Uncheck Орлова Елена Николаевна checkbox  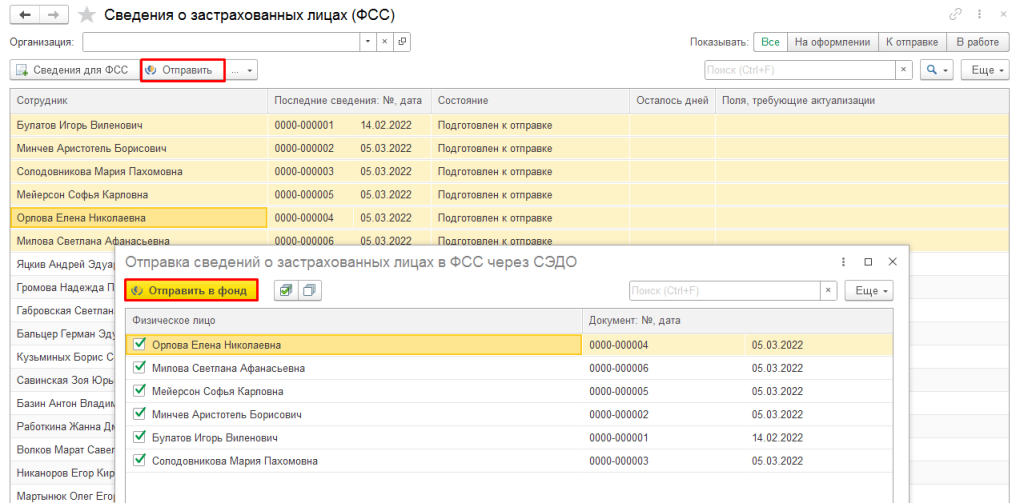[140, 345]
